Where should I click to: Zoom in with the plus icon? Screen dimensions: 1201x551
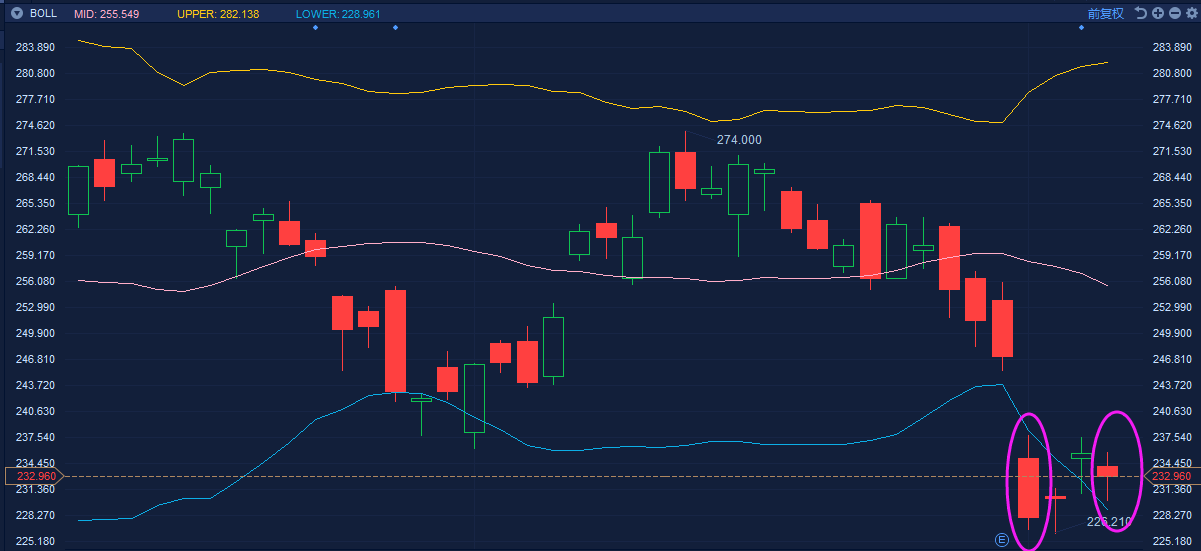point(1157,13)
